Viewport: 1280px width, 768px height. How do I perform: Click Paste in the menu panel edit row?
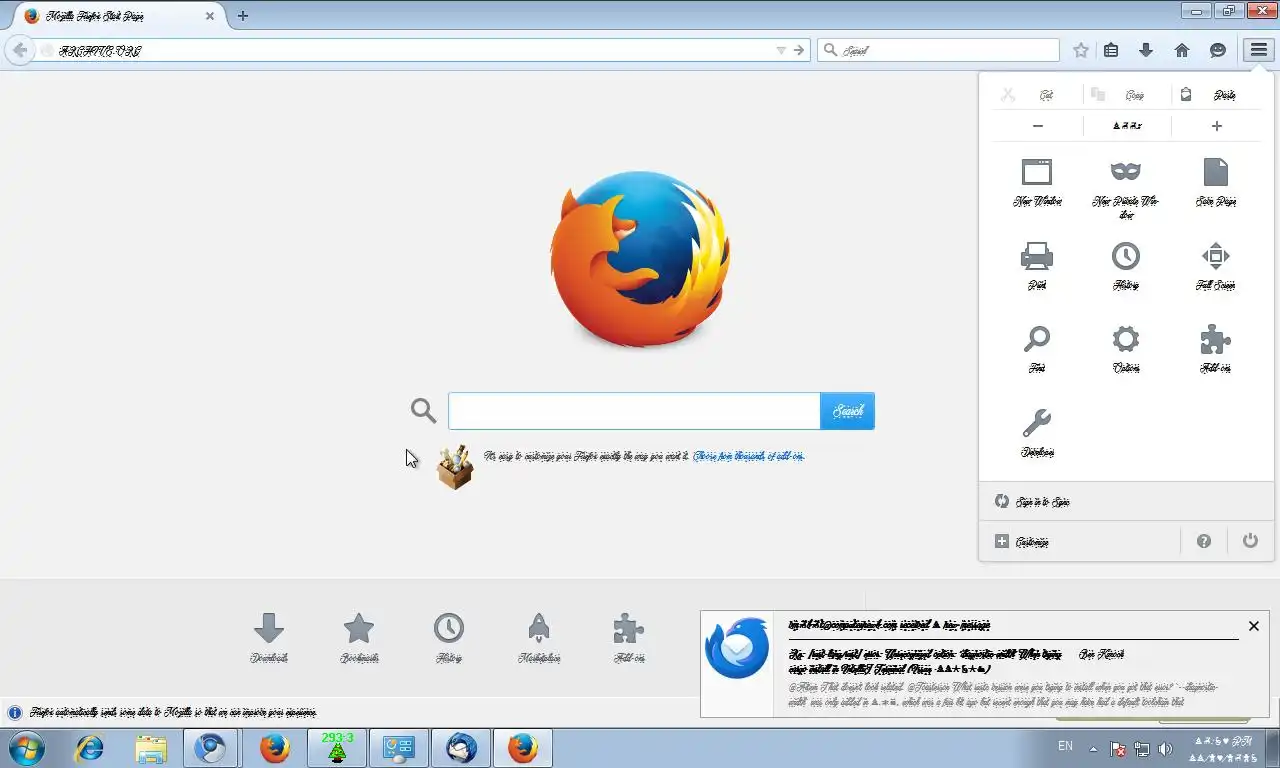click(x=1215, y=95)
